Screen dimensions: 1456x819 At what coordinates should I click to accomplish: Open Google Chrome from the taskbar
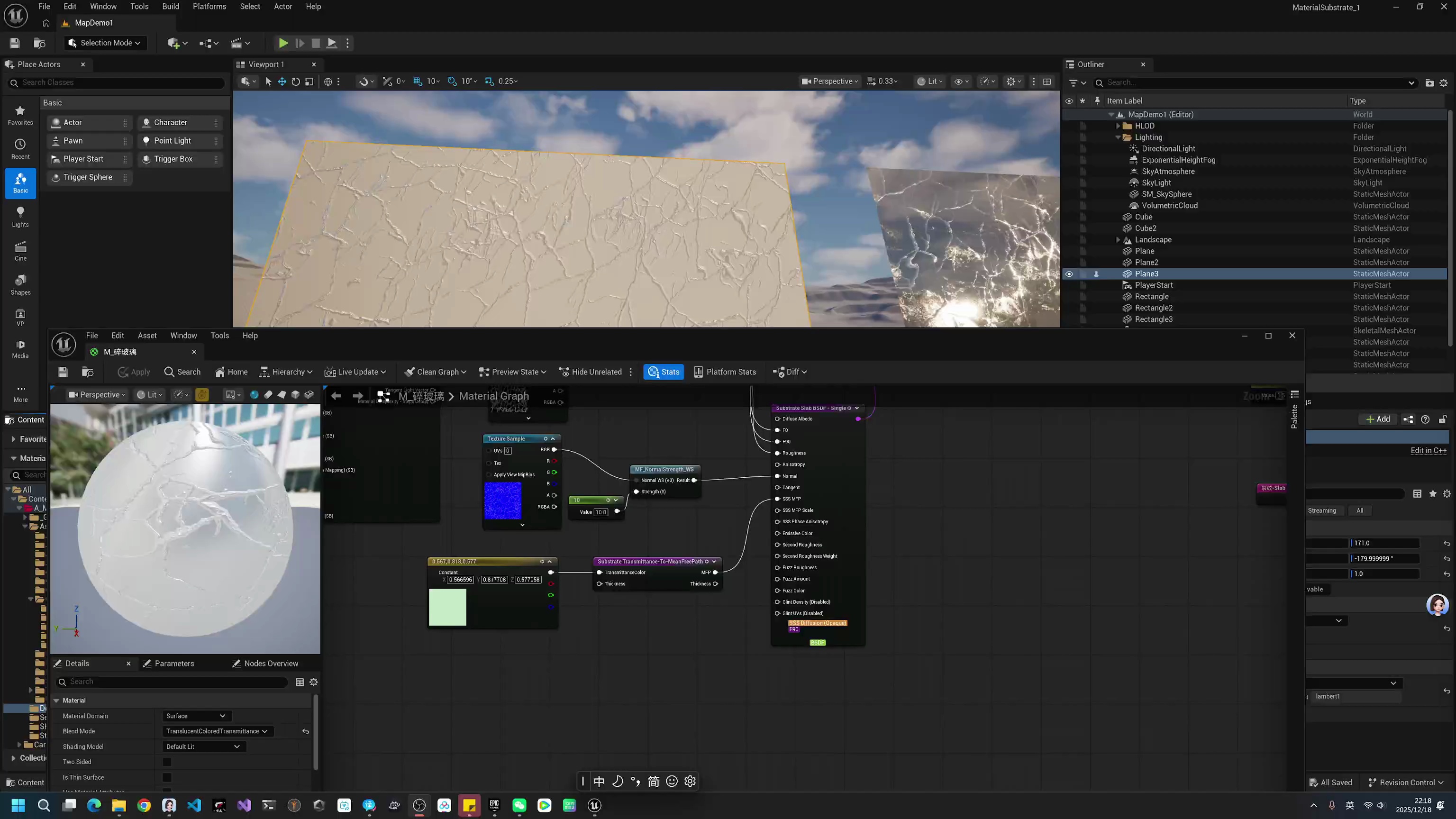click(x=144, y=805)
